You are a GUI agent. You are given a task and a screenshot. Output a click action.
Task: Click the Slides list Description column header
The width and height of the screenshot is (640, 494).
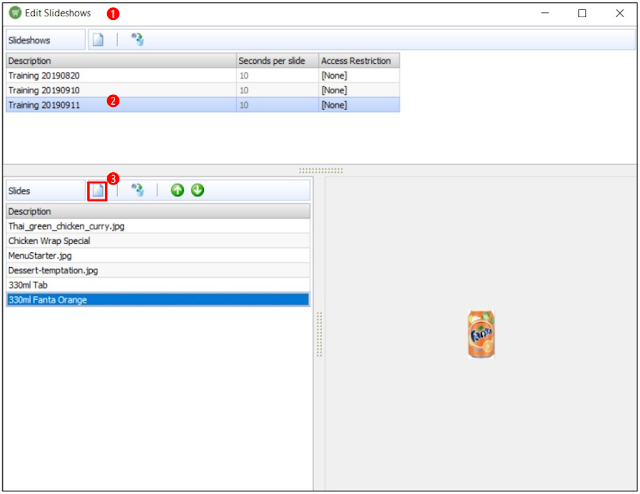(158, 211)
